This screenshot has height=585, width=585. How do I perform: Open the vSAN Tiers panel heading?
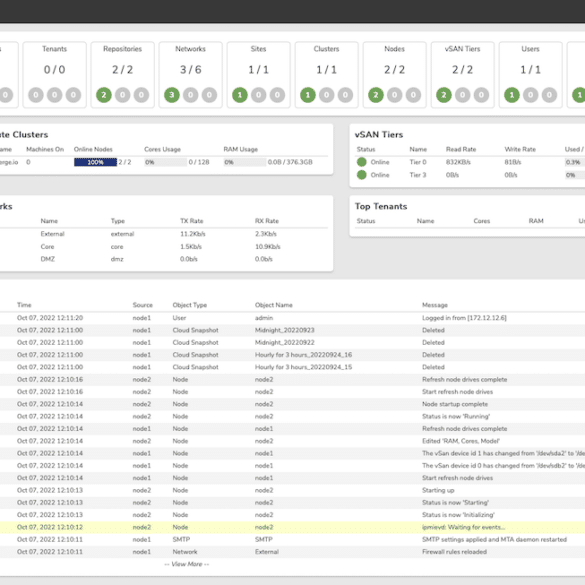[379, 135]
